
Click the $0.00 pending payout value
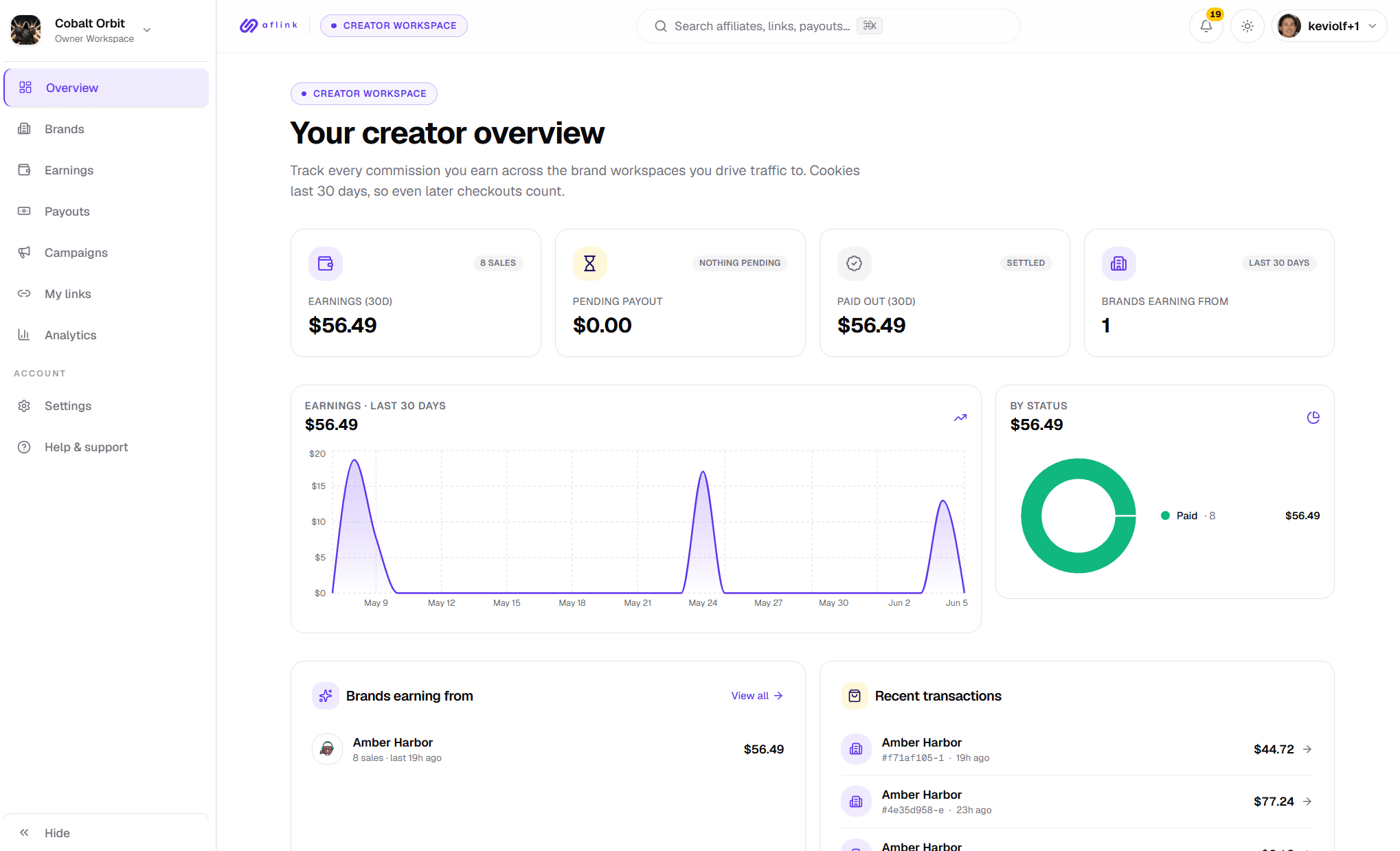(602, 326)
